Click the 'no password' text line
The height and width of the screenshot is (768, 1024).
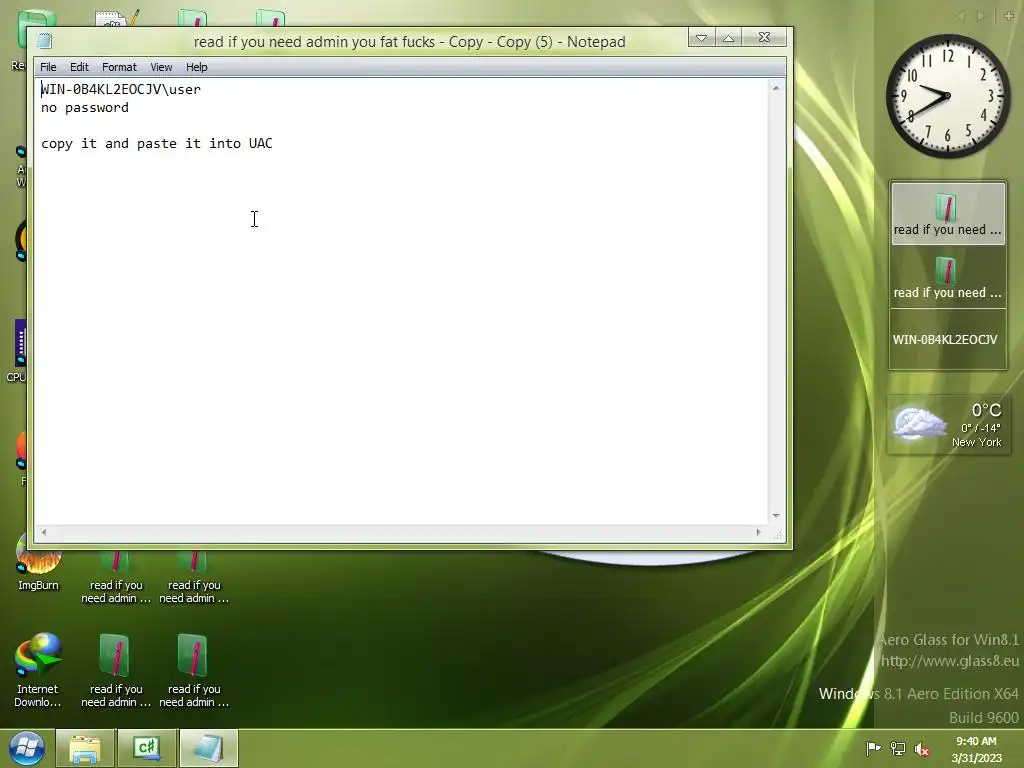tap(85, 108)
